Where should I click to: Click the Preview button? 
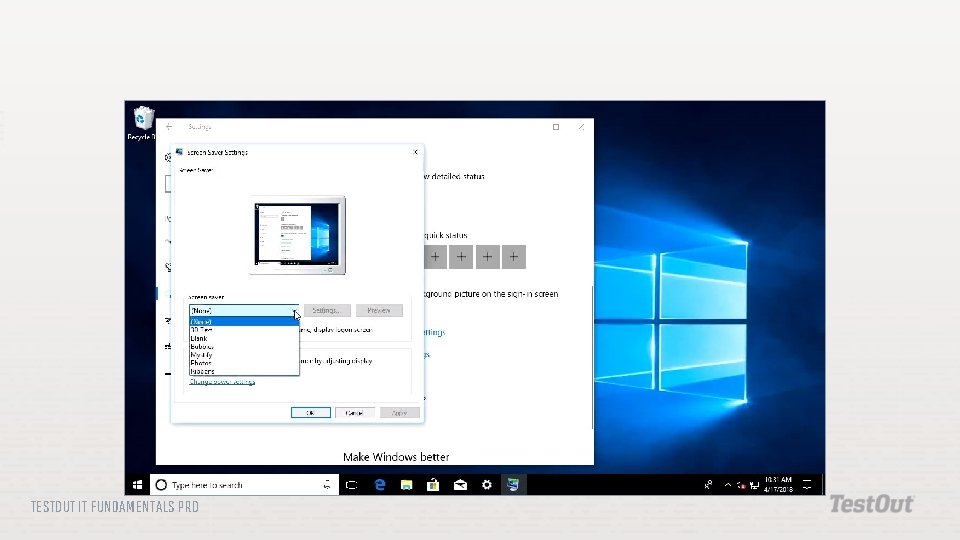(x=379, y=311)
